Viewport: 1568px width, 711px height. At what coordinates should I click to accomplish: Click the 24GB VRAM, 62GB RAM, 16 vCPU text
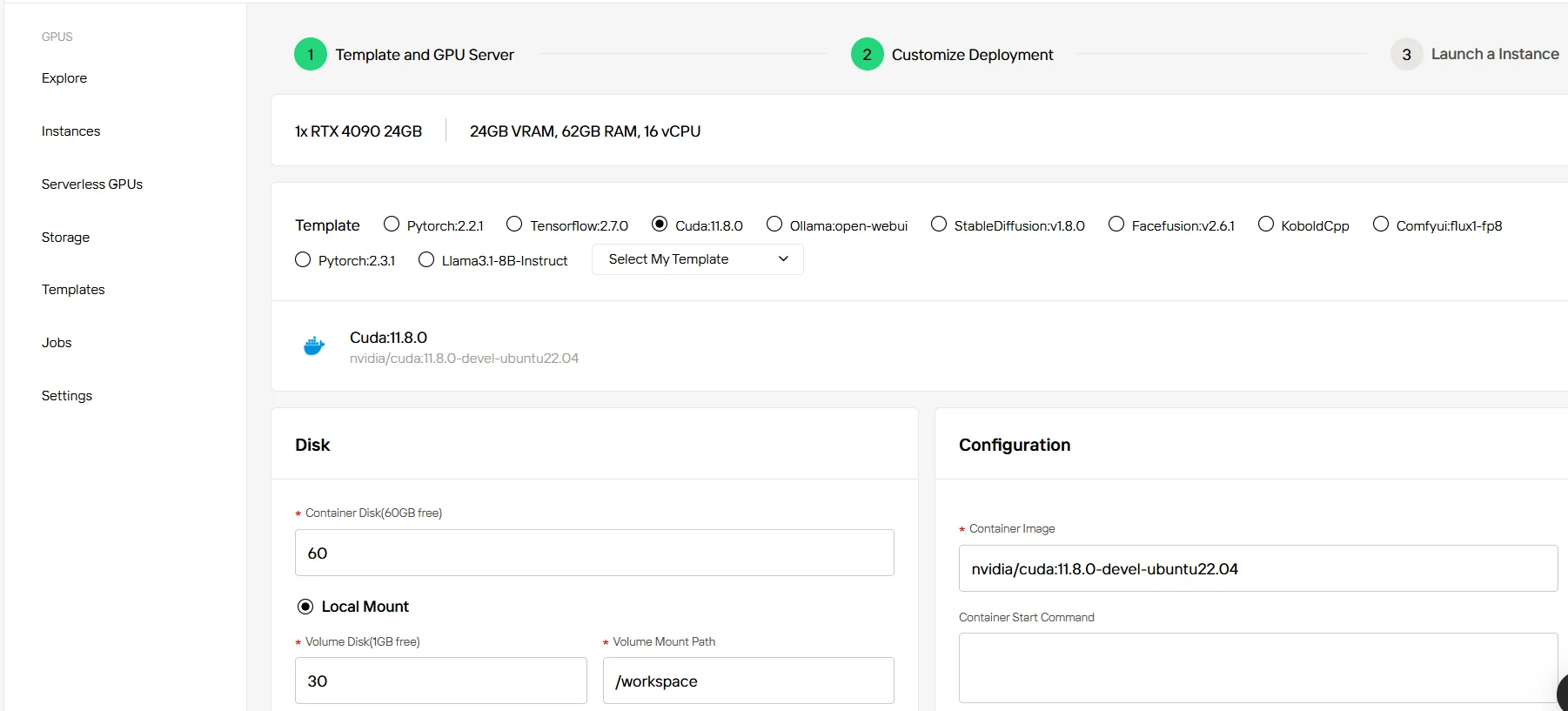(x=585, y=131)
